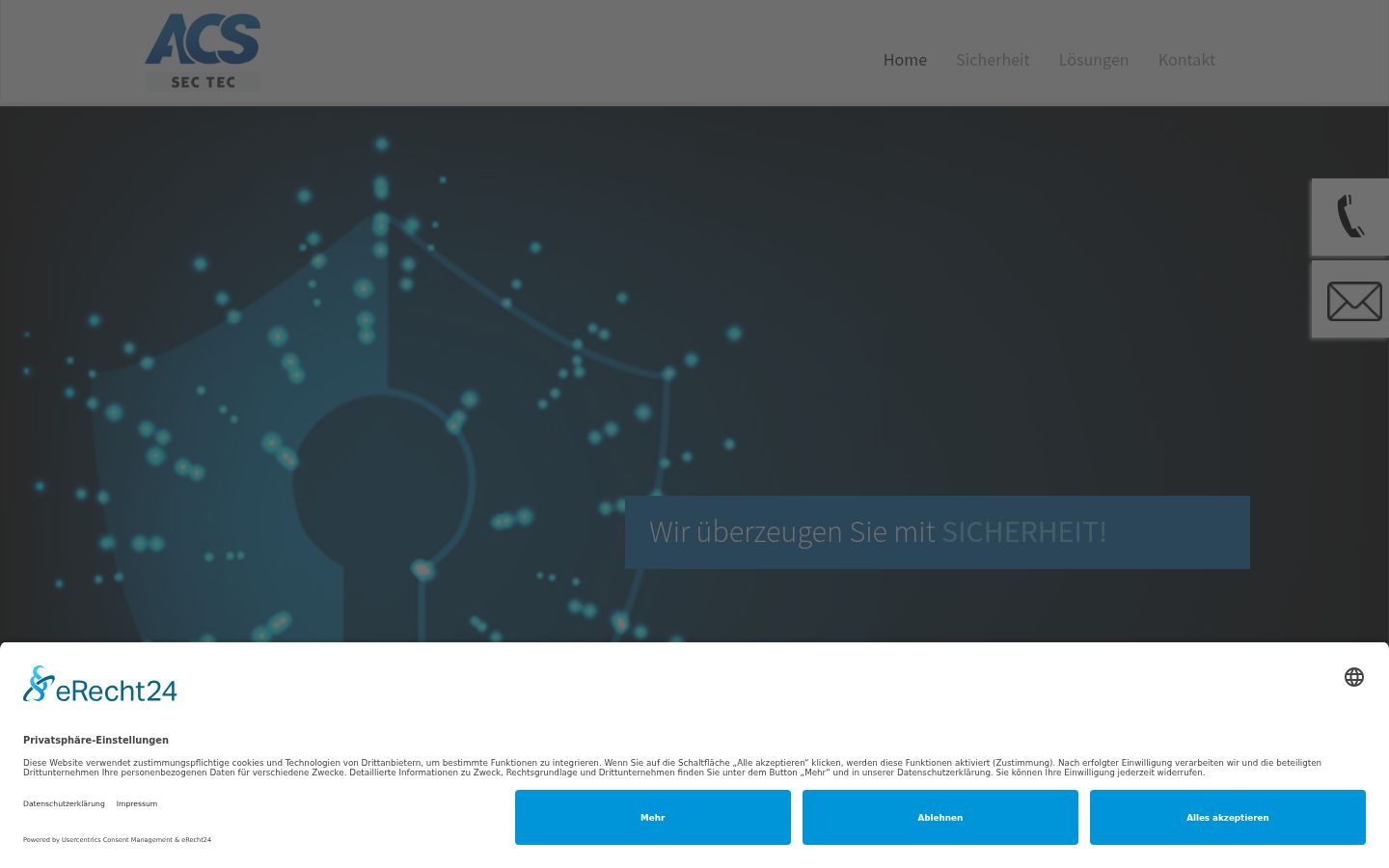Accept all with Alles akzeptieren
1389x868 pixels.
click(1228, 818)
